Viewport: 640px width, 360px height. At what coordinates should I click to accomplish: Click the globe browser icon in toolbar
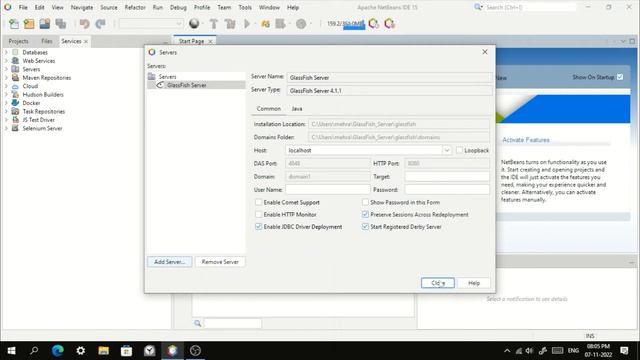(194, 24)
